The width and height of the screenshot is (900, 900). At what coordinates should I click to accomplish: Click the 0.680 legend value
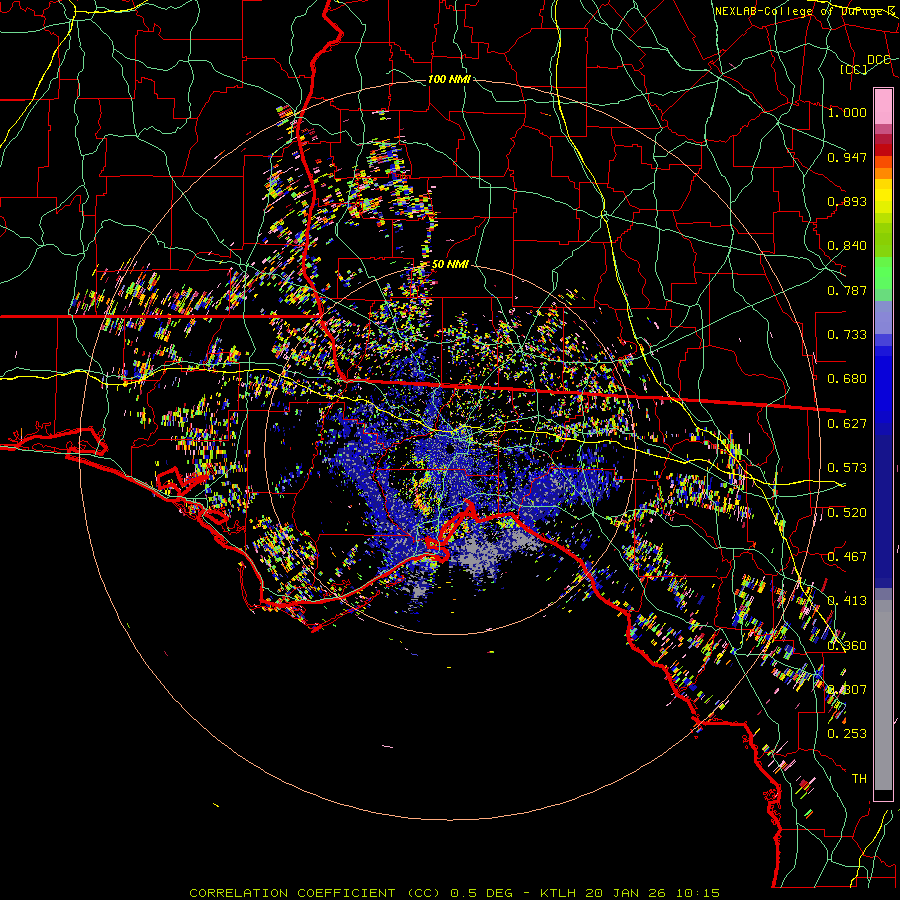(x=847, y=379)
